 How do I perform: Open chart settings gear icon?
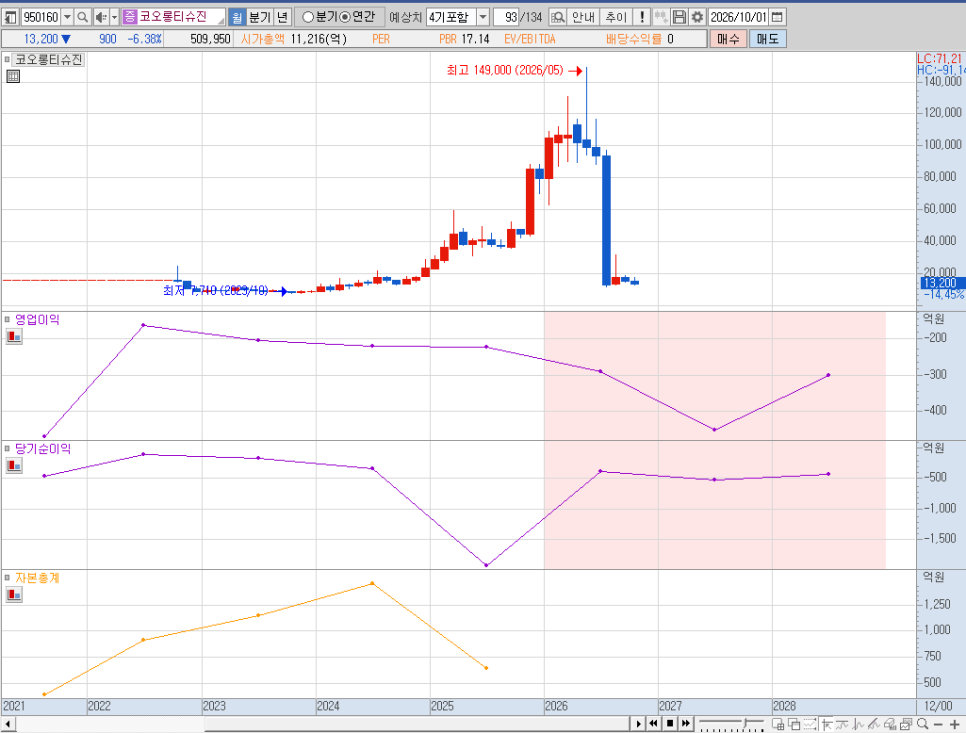pos(697,17)
